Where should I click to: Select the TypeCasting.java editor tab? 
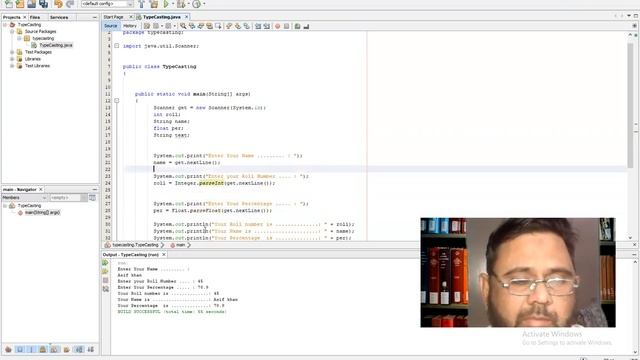coord(162,17)
